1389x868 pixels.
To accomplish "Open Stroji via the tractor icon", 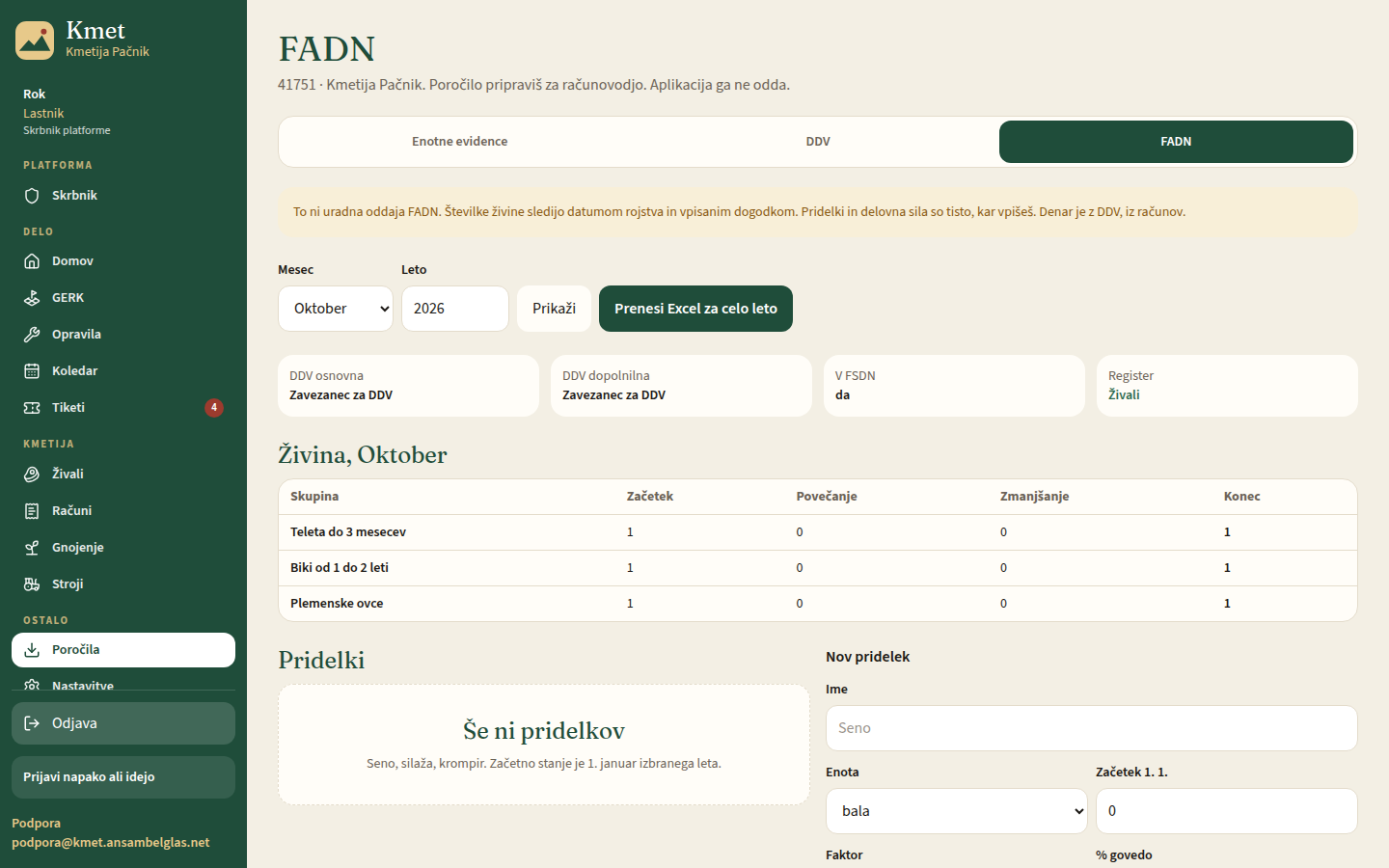I will pos(32,584).
